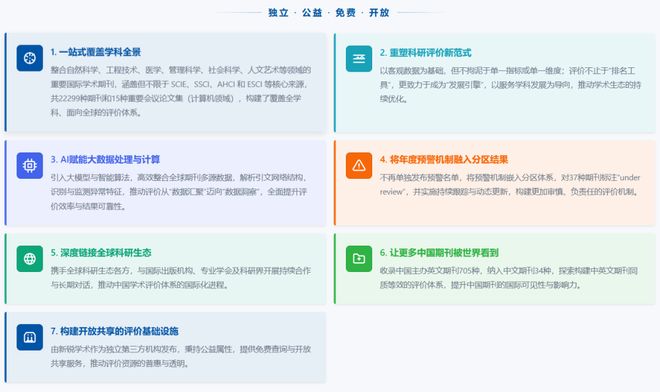Click the description starting 收录中国主办英文期刊
This screenshot has width=660, height=392.
point(508,277)
